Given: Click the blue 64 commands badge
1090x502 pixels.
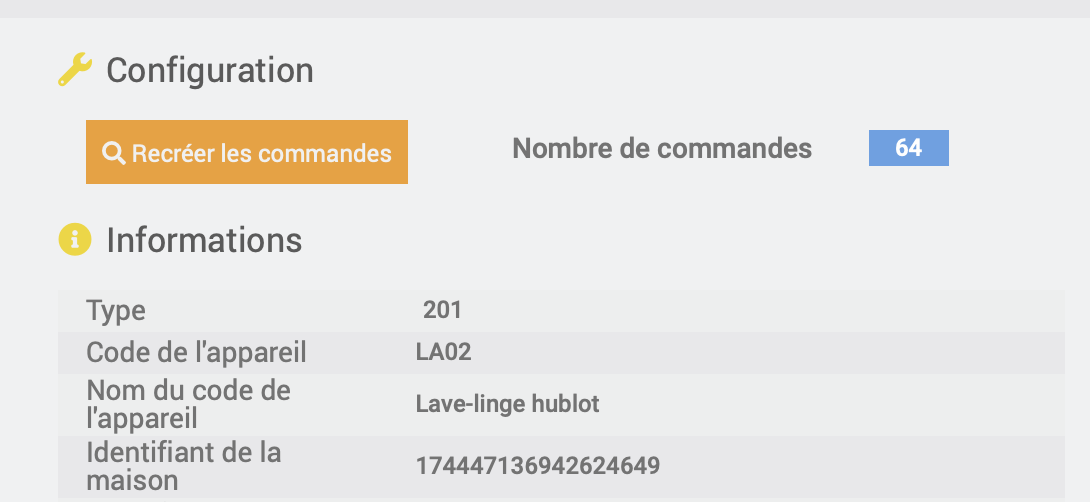Looking at the screenshot, I should pos(909,148).
